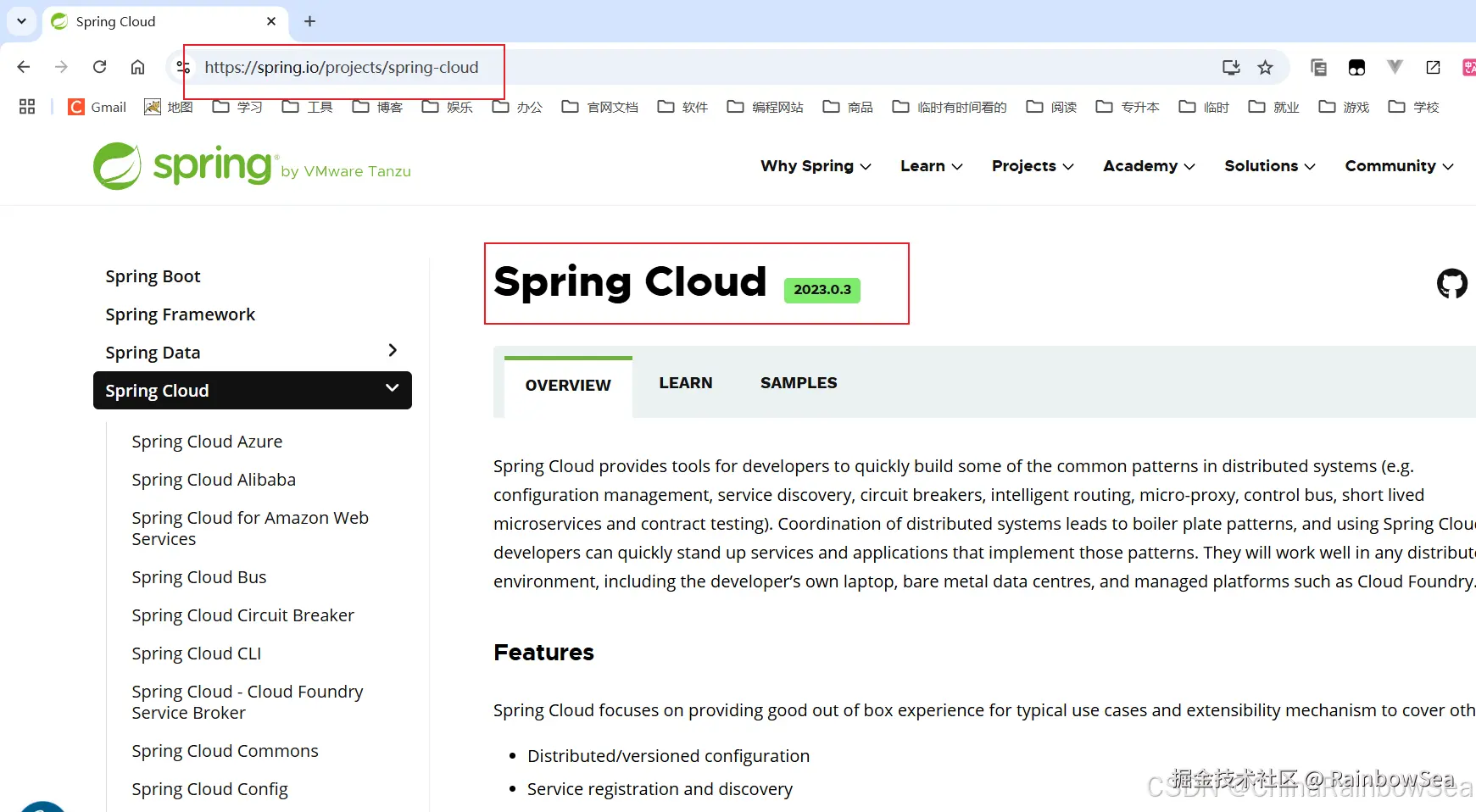This screenshot has height=812, width=1476.
Task: Open browser home page
Action: [137, 67]
